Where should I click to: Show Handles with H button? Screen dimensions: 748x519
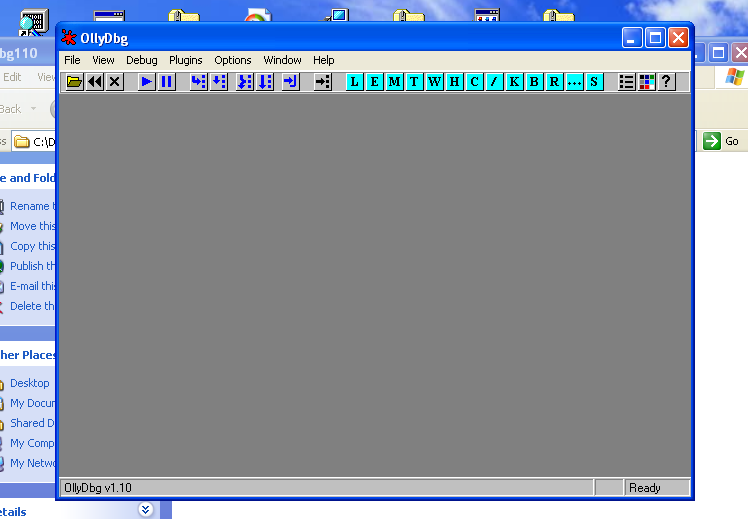(x=454, y=82)
